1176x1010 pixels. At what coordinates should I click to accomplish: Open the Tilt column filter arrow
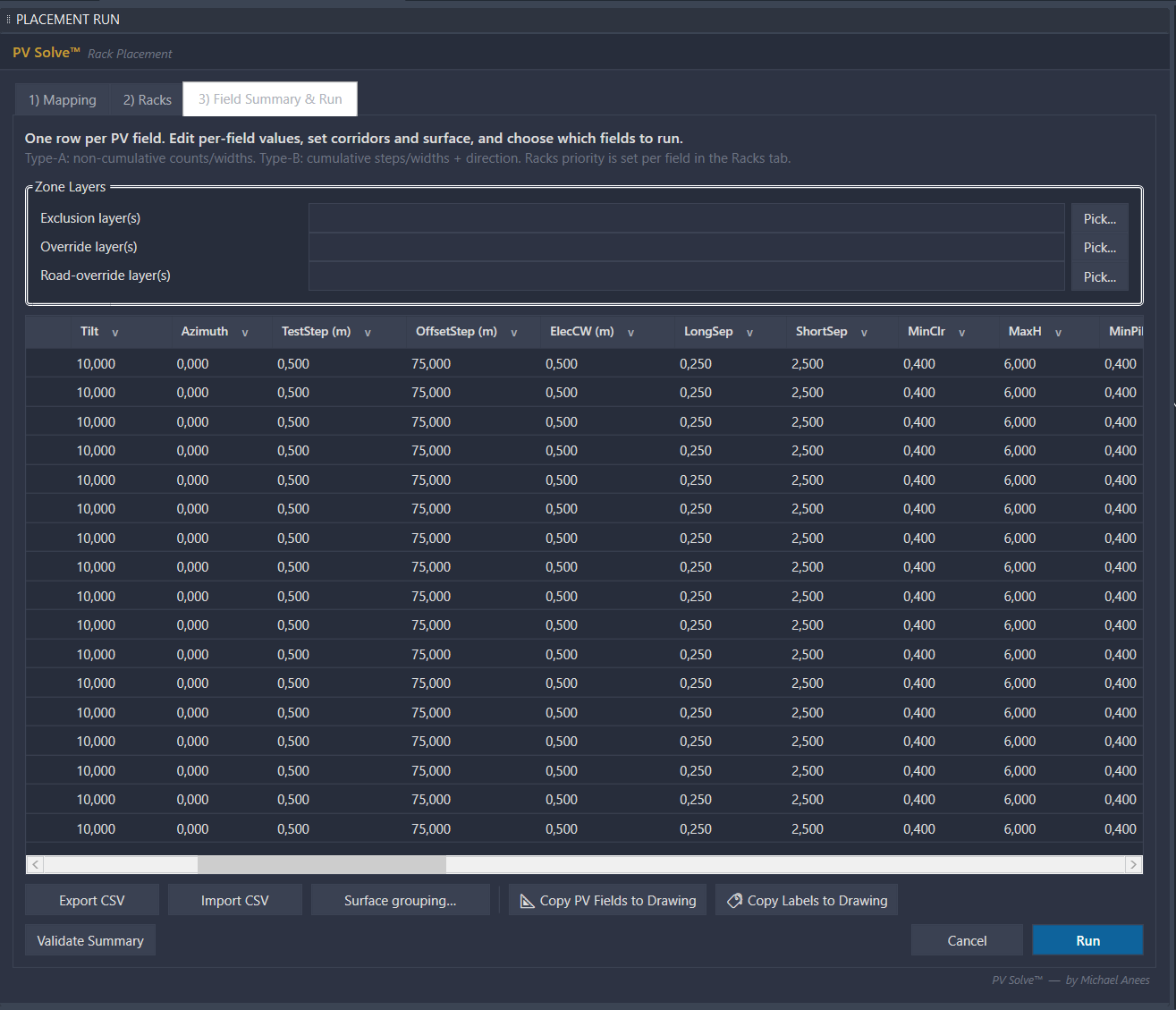pos(115,333)
